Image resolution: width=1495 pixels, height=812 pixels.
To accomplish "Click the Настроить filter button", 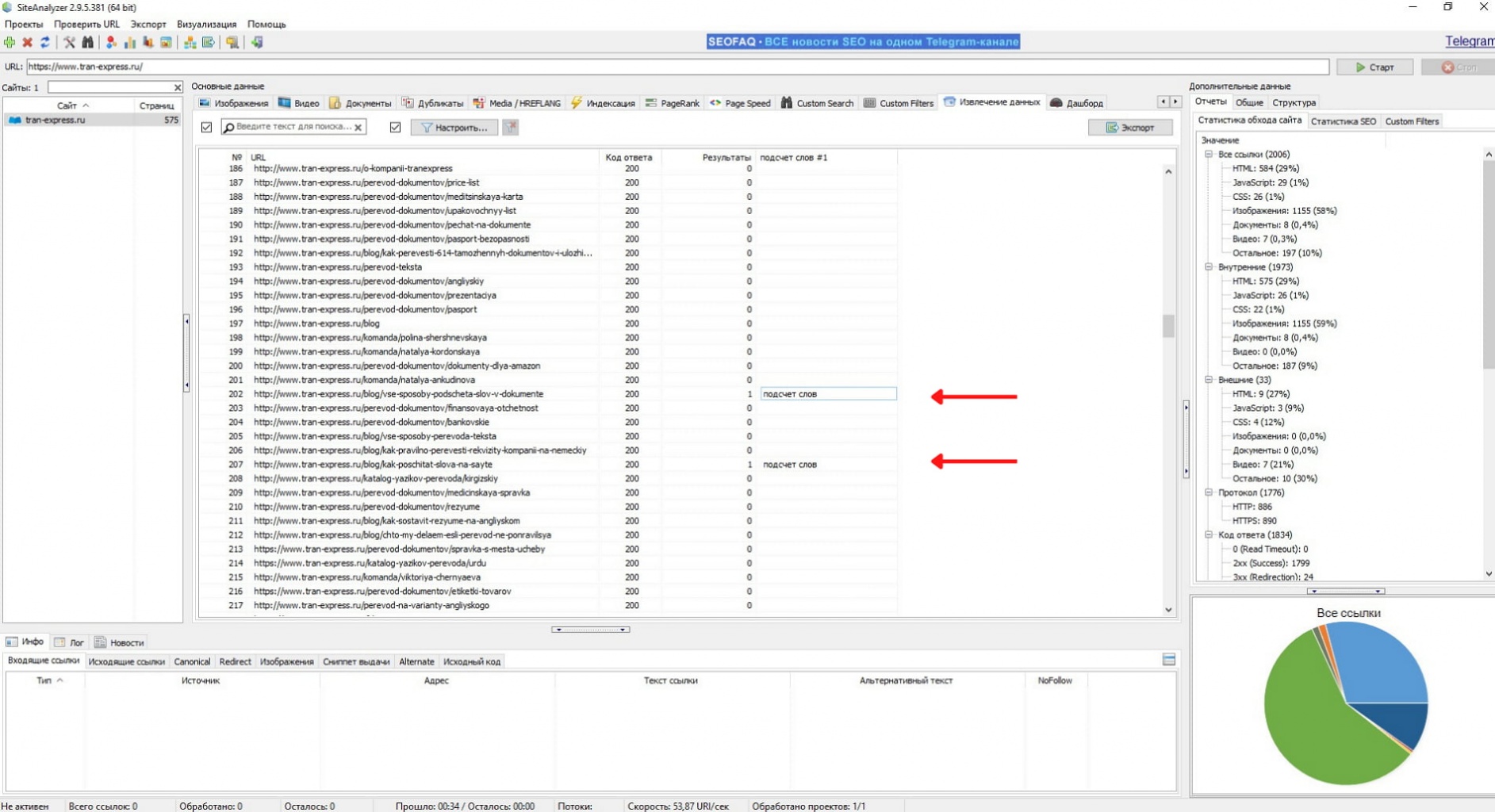I will click(x=454, y=127).
